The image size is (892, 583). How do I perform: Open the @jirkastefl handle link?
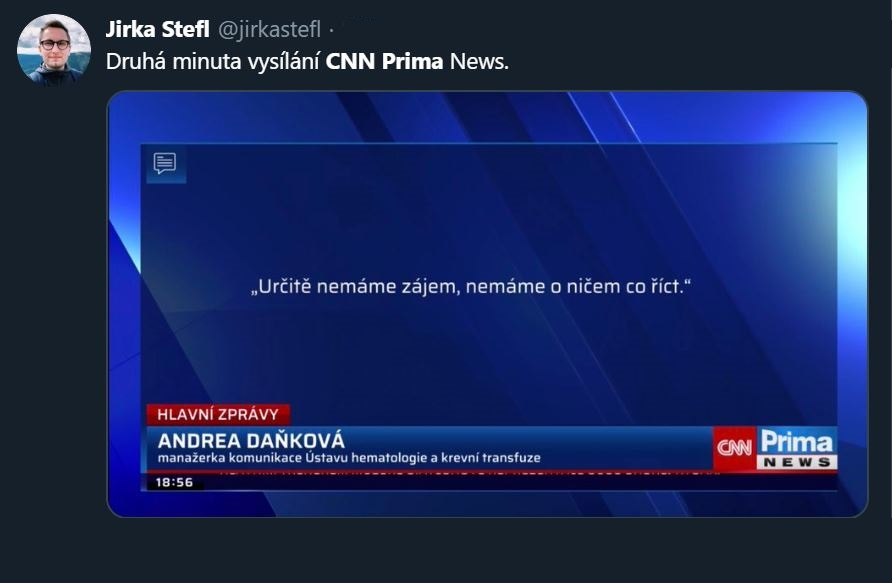270,30
